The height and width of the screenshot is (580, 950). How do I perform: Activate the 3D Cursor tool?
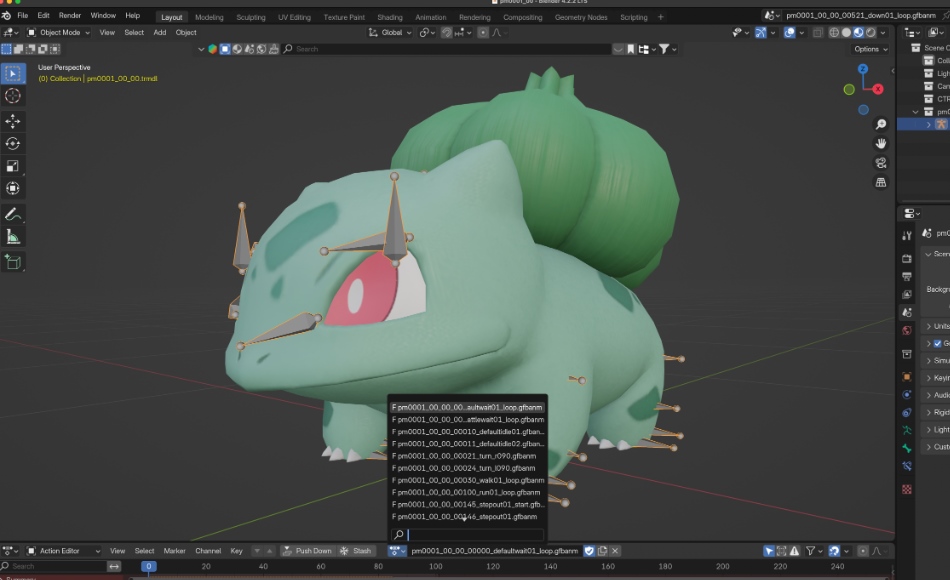13,96
